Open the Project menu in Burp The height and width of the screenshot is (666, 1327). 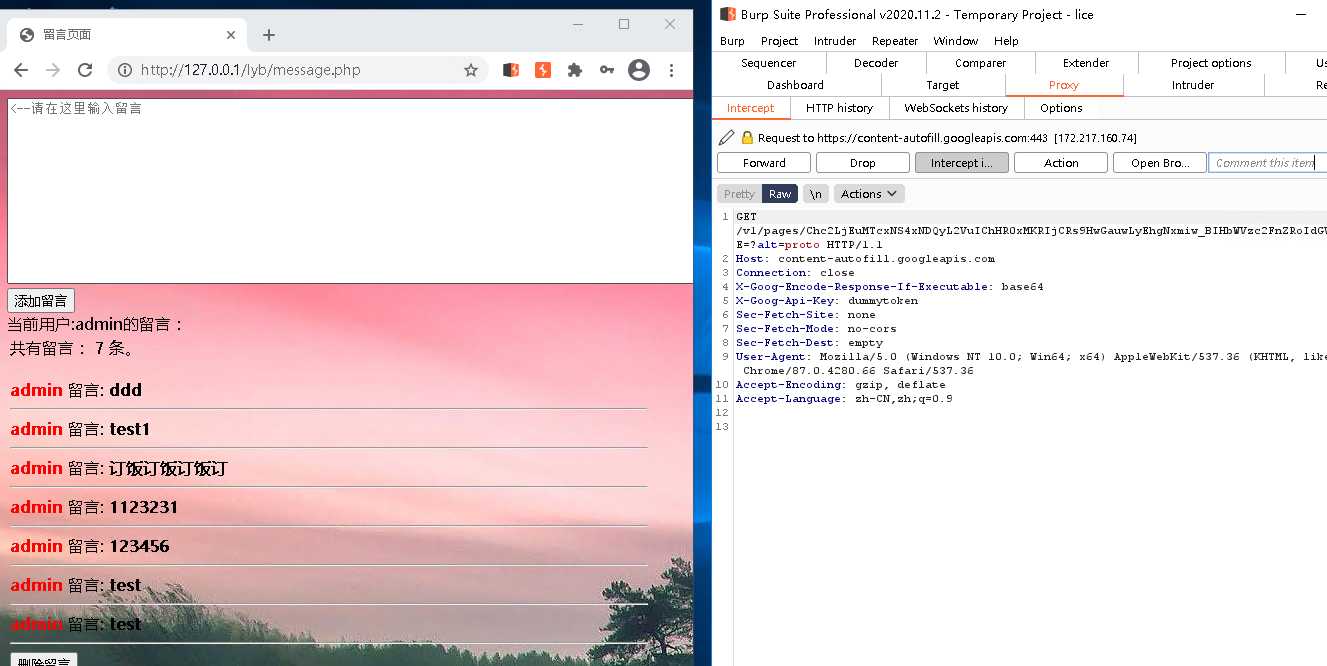tap(779, 41)
